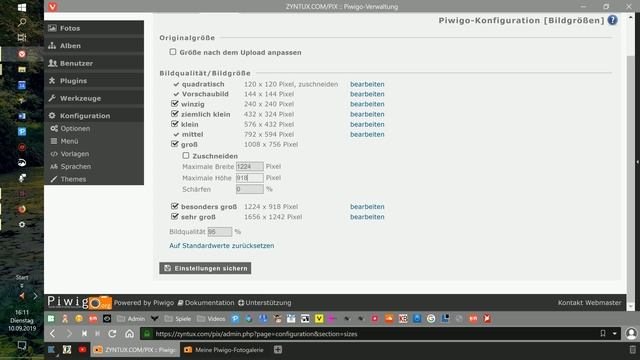640x360 pixels.
Task: Enable 'Größe nach dem Upload anpassen' checkbox
Action: pyautogui.click(x=173, y=52)
